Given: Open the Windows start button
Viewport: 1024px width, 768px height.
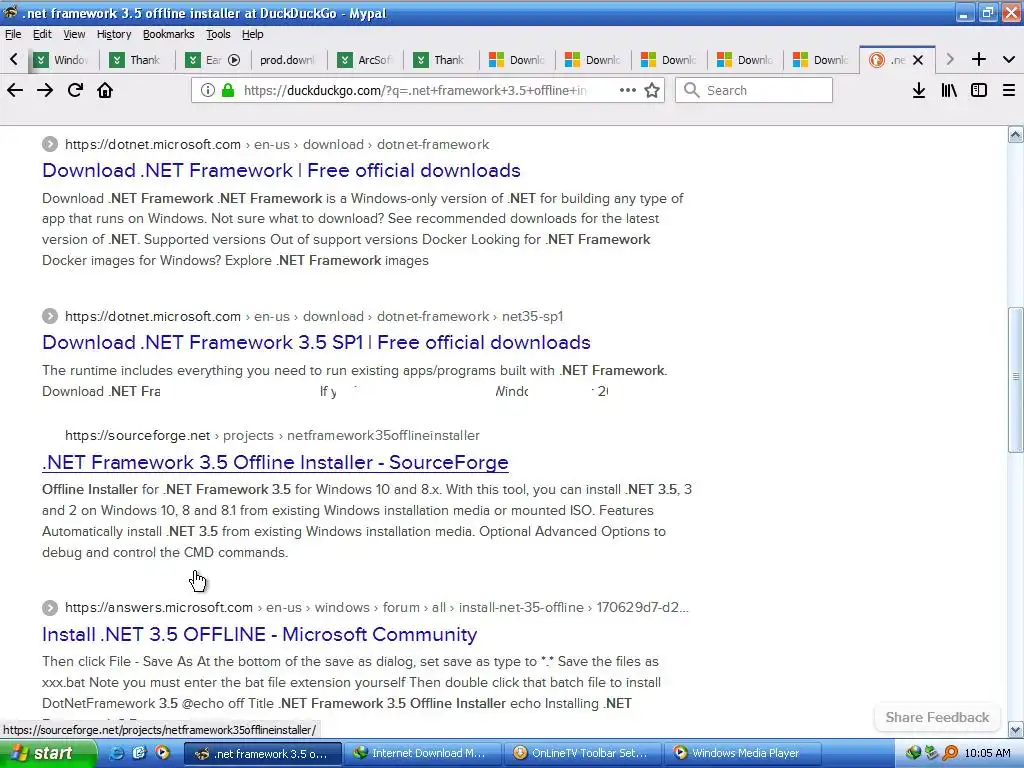Looking at the screenshot, I should (47, 753).
